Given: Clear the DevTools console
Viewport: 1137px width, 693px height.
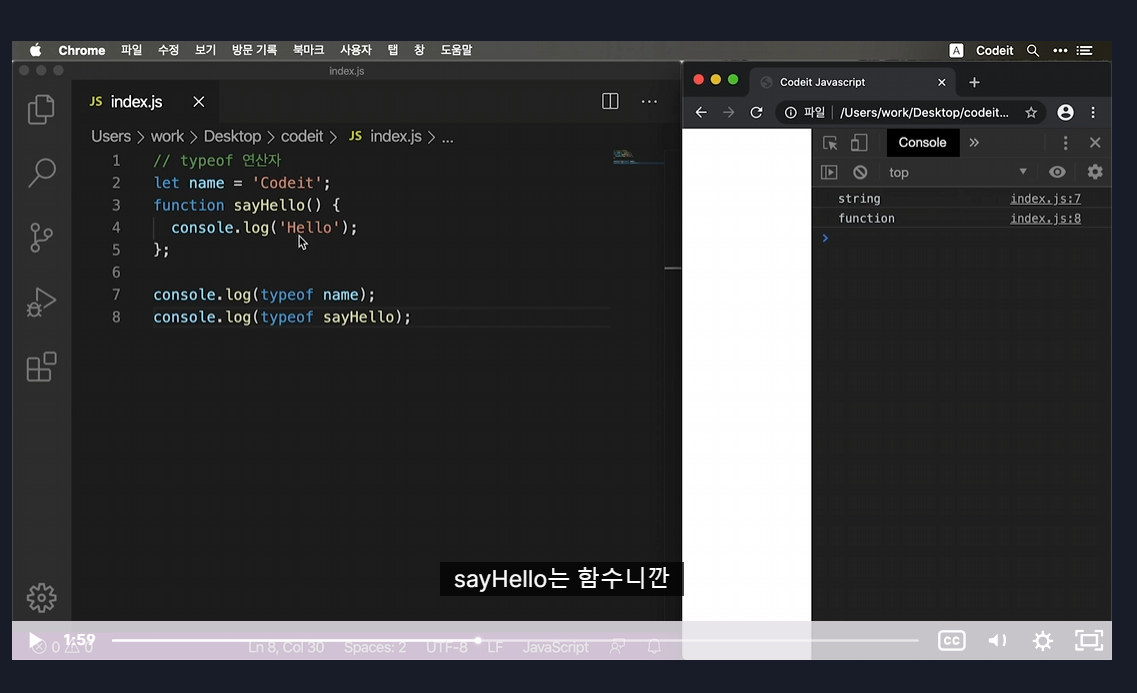Looking at the screenshot, I should (x=860, y=171).
